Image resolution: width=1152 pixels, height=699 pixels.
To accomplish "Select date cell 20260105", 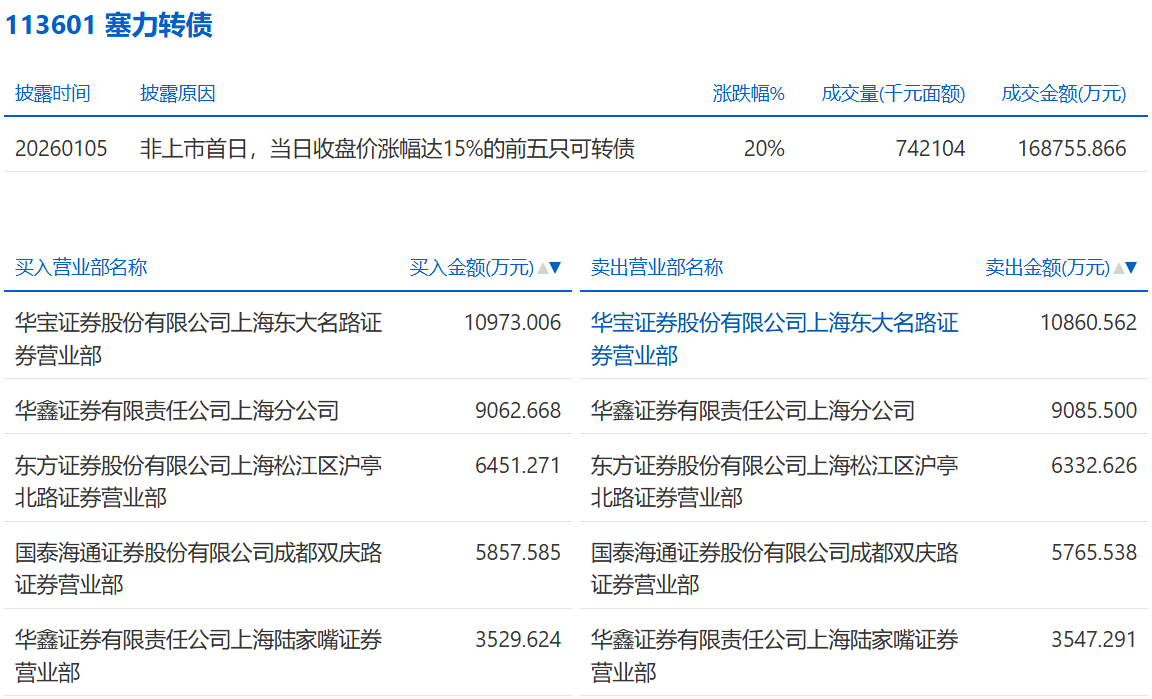I will tap(61, 148).
